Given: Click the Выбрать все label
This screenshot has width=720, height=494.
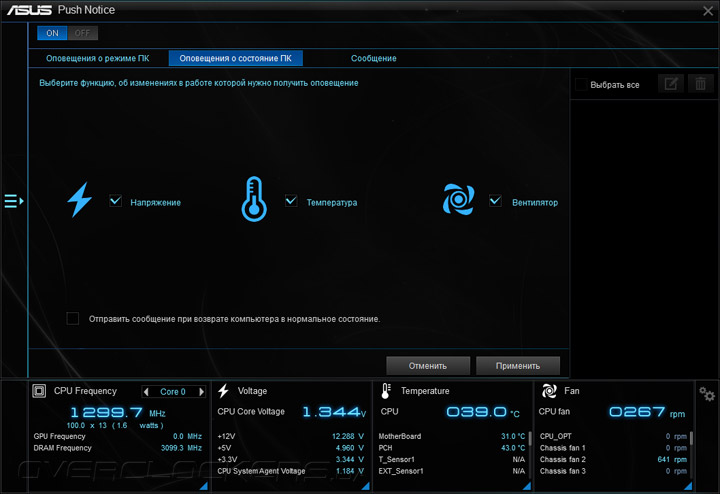Looking at the screenshot, I should [615, 85].
